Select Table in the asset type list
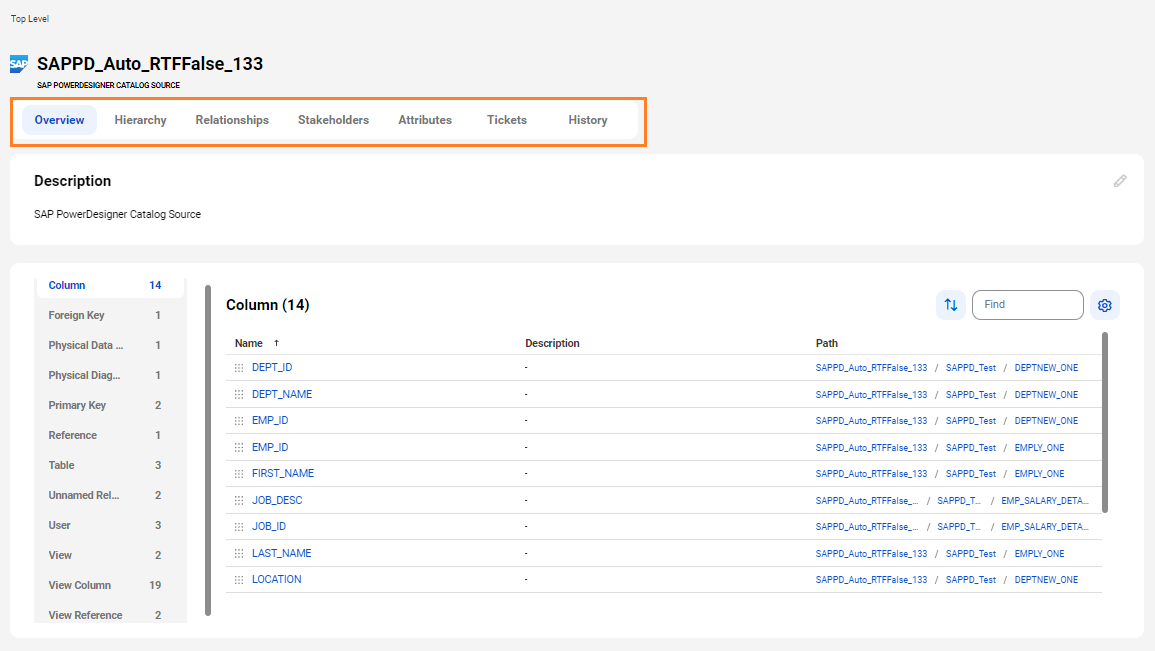 (x=109, y=465)
